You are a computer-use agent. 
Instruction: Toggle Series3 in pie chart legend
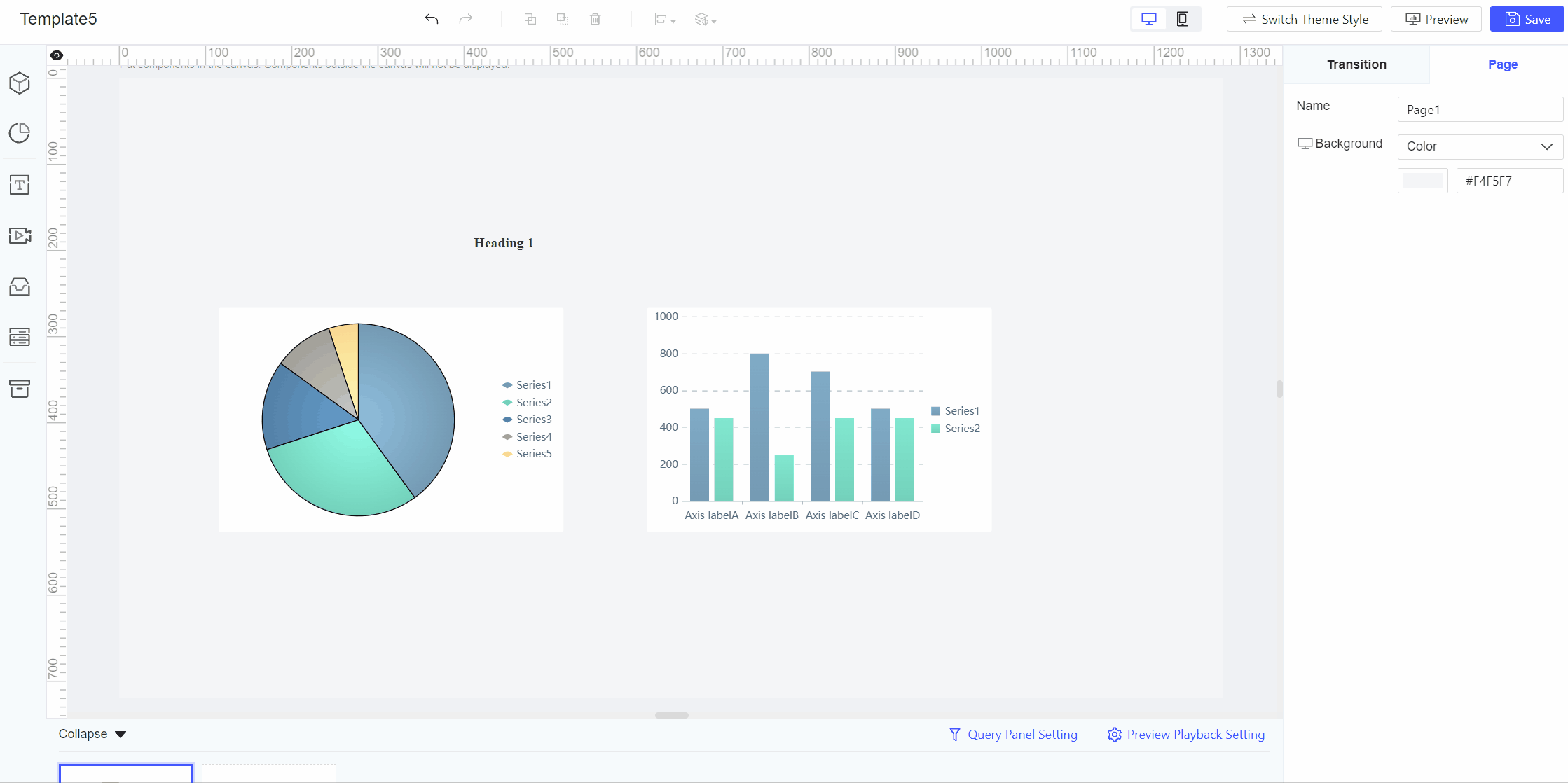(x=527, y=420)
